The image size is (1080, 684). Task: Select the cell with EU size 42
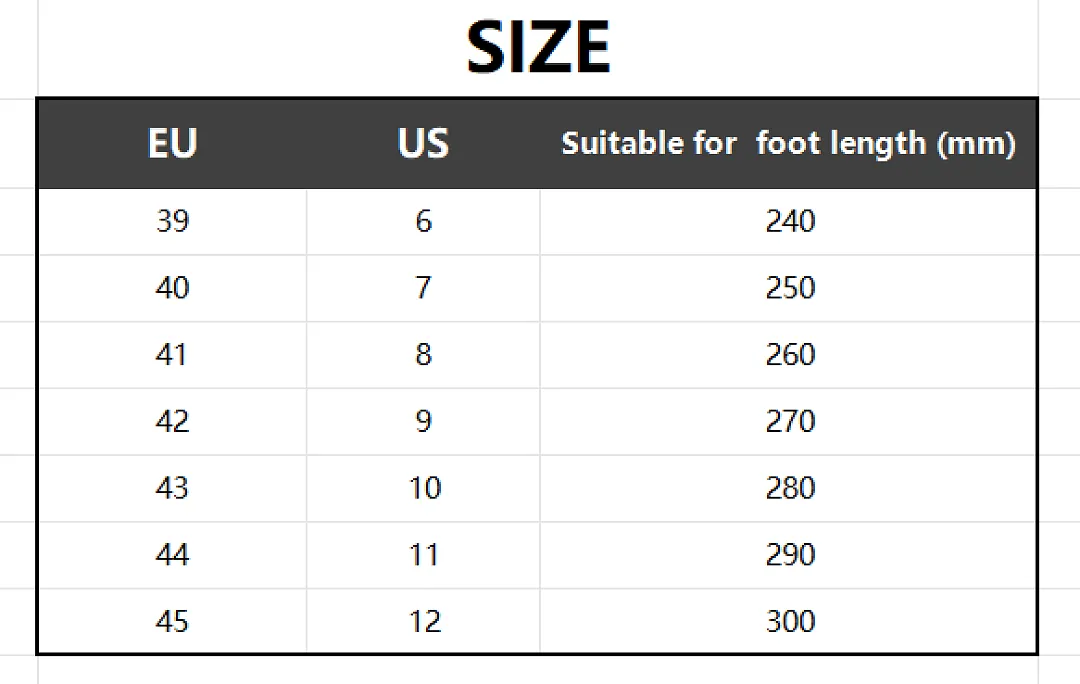point(172,422)
